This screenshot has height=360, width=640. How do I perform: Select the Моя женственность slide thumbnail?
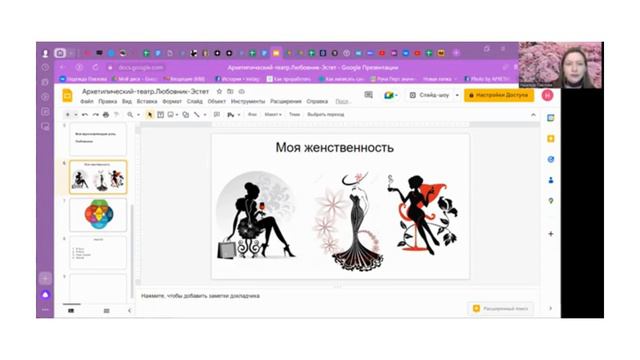(98, 177)
